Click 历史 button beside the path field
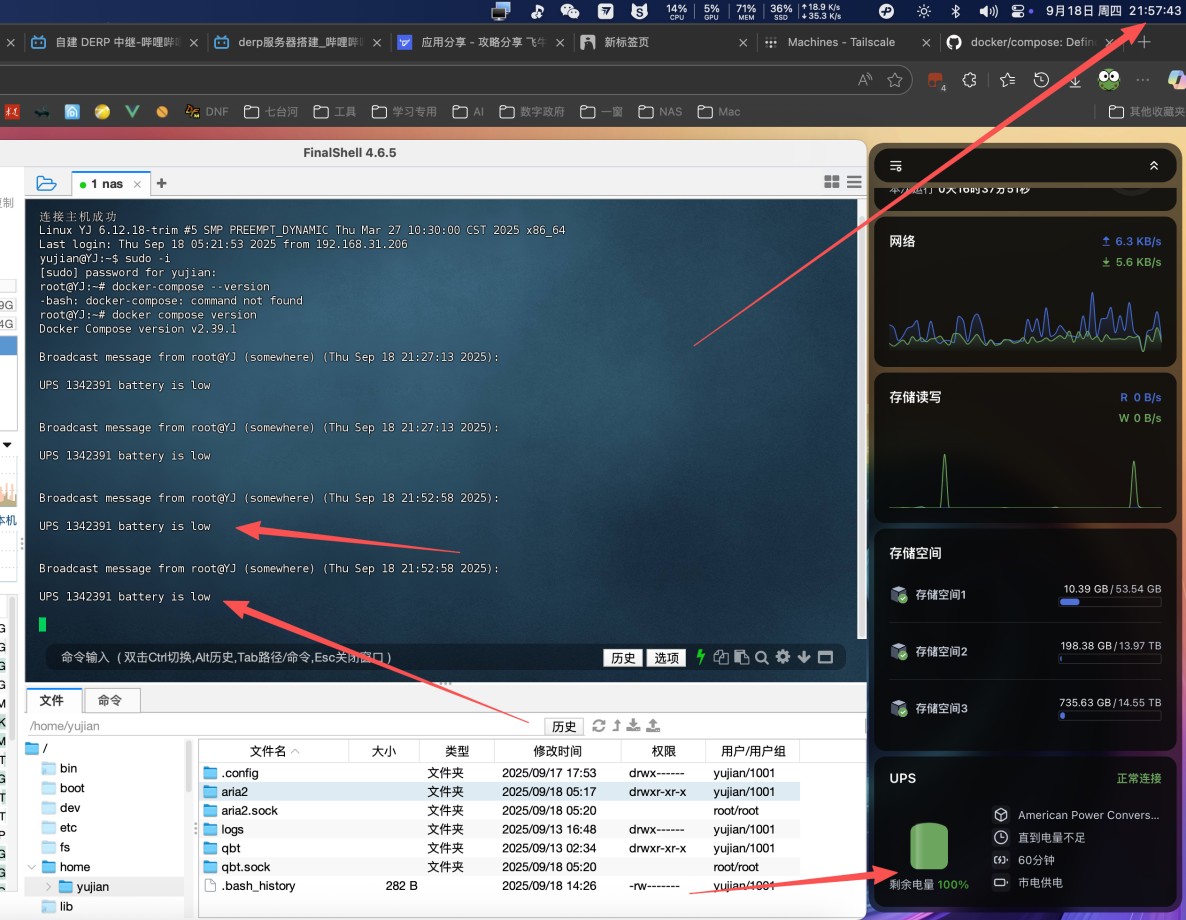 (x=564, y=726)
